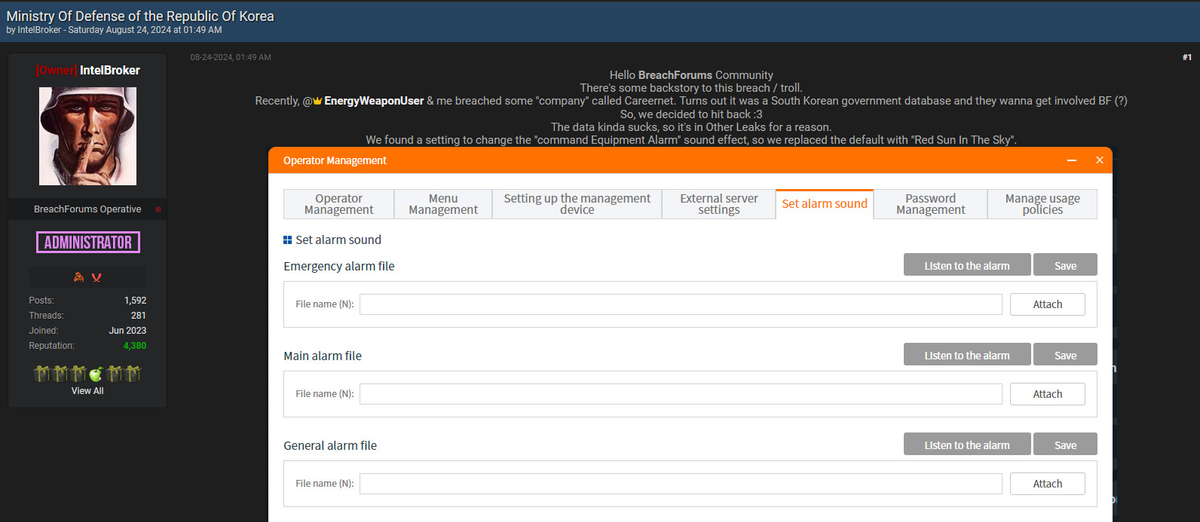Click the Posts count 1,592
Image resolution: width=1200 pixels, height=522 pixels.
coord(135,300)
